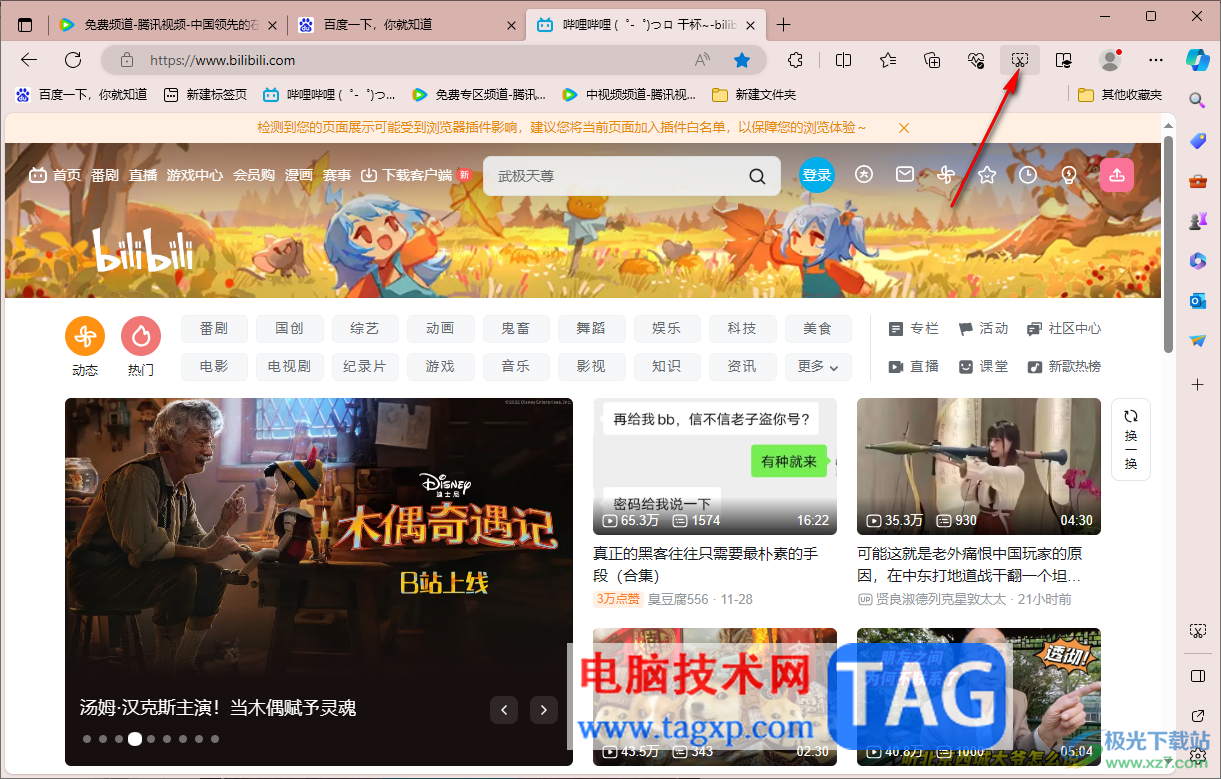Toggle the blue favorite star in address bar
The image size is (1221, 779).
tap(742, 60)
